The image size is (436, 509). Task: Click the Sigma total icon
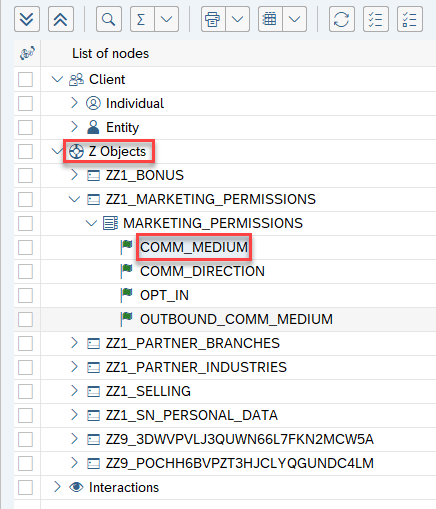click(142, 19)
